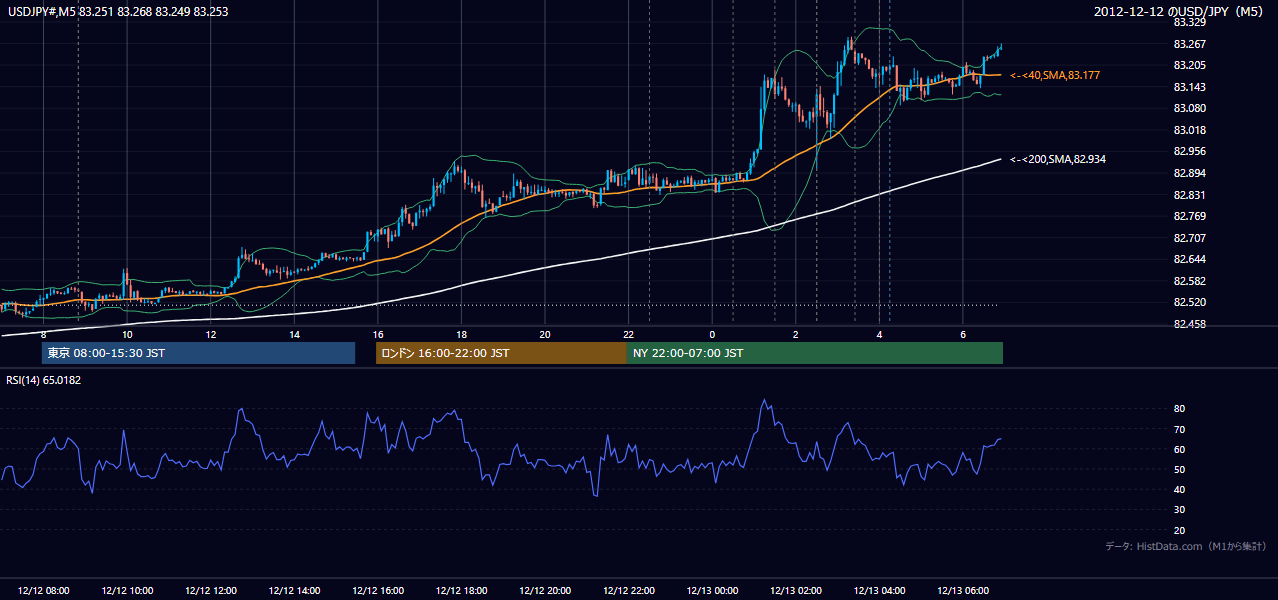
Task: Select the 12/12 14:00 bottom time label
Action: point(294,591)
